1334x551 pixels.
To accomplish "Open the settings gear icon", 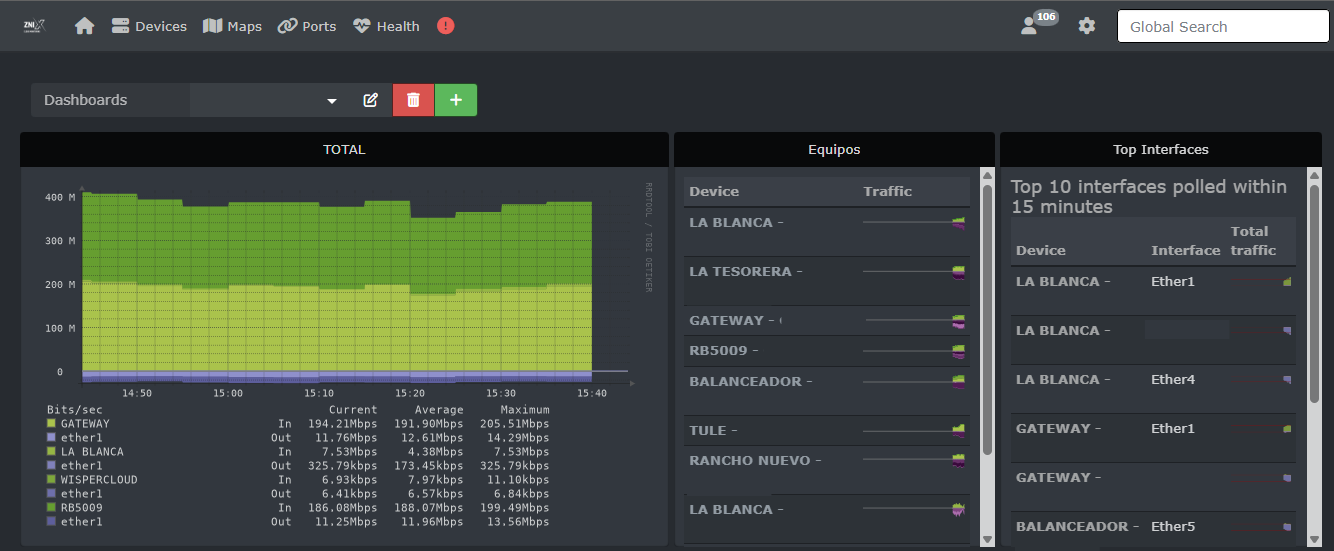I will coord(1087,26).
